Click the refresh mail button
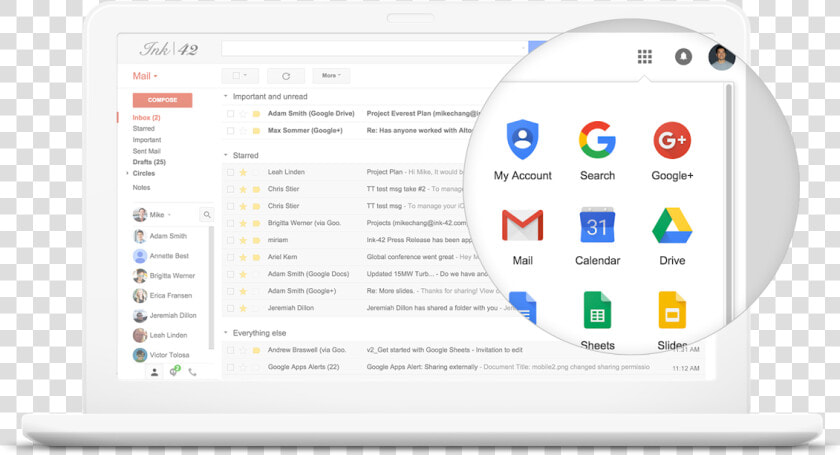Viewport: 840px width, 455px height. pos(286,76)
